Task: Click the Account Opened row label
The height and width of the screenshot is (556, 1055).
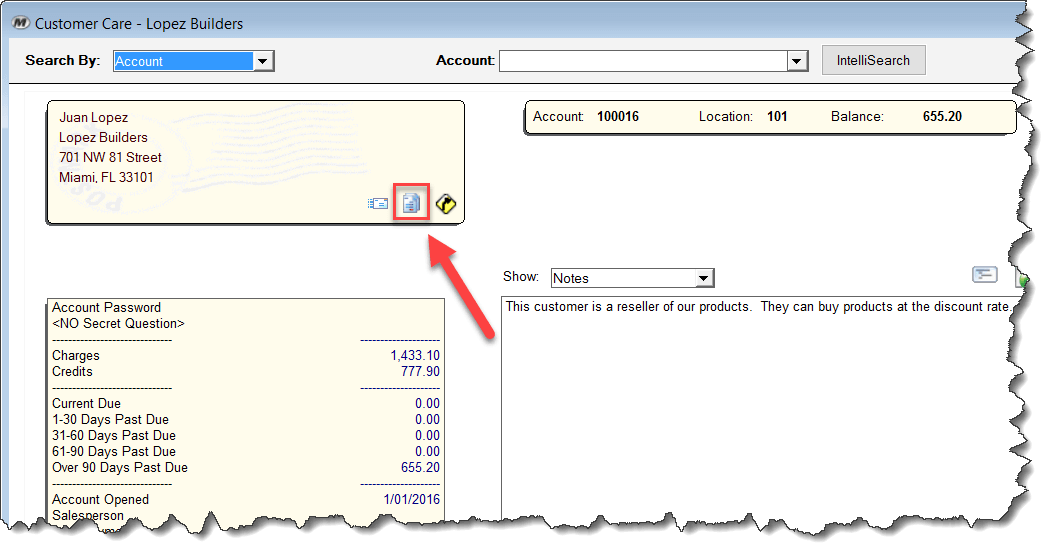Action: pos(100,499)
